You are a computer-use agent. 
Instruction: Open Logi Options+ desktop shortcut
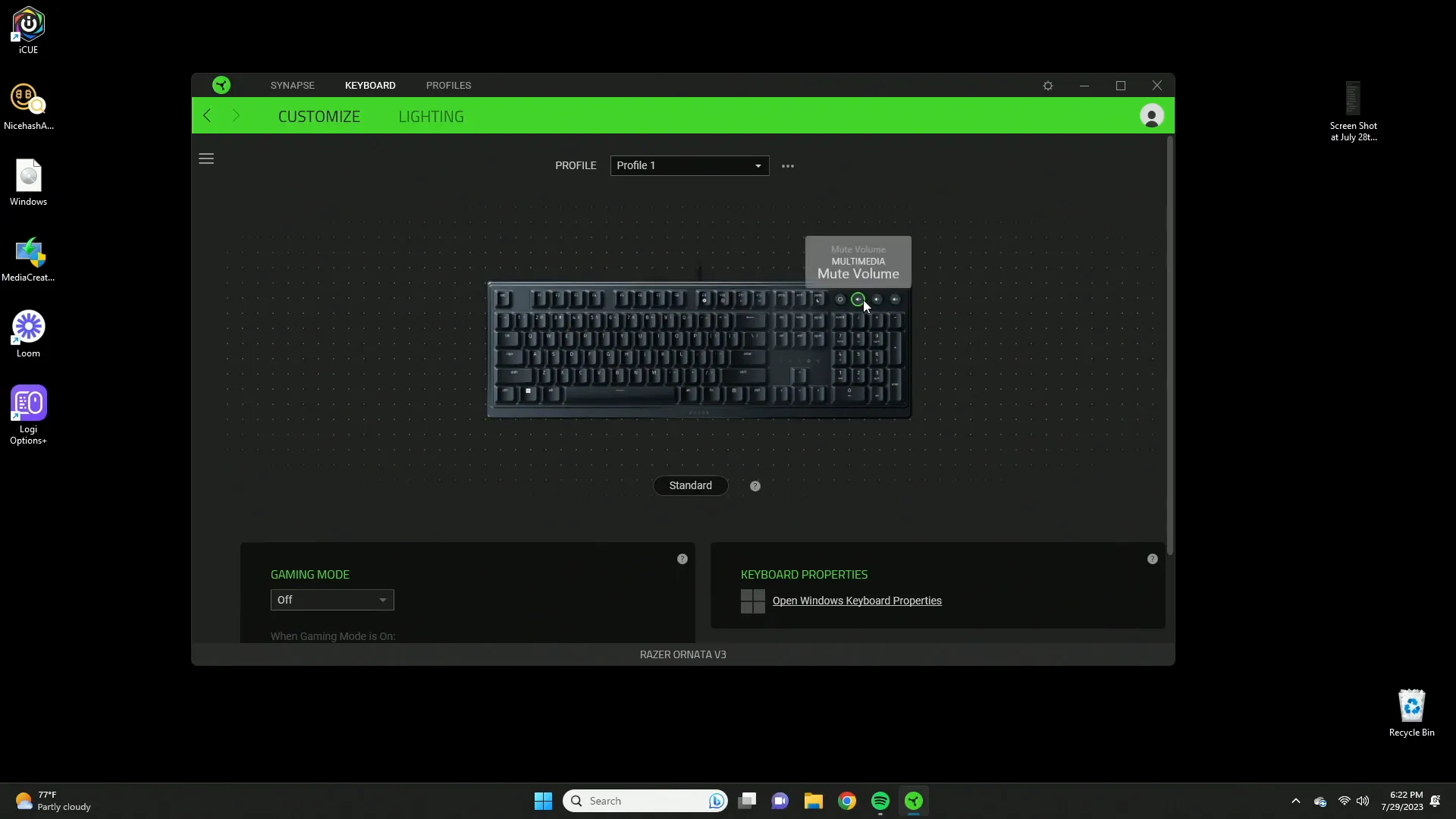point(28,415)
